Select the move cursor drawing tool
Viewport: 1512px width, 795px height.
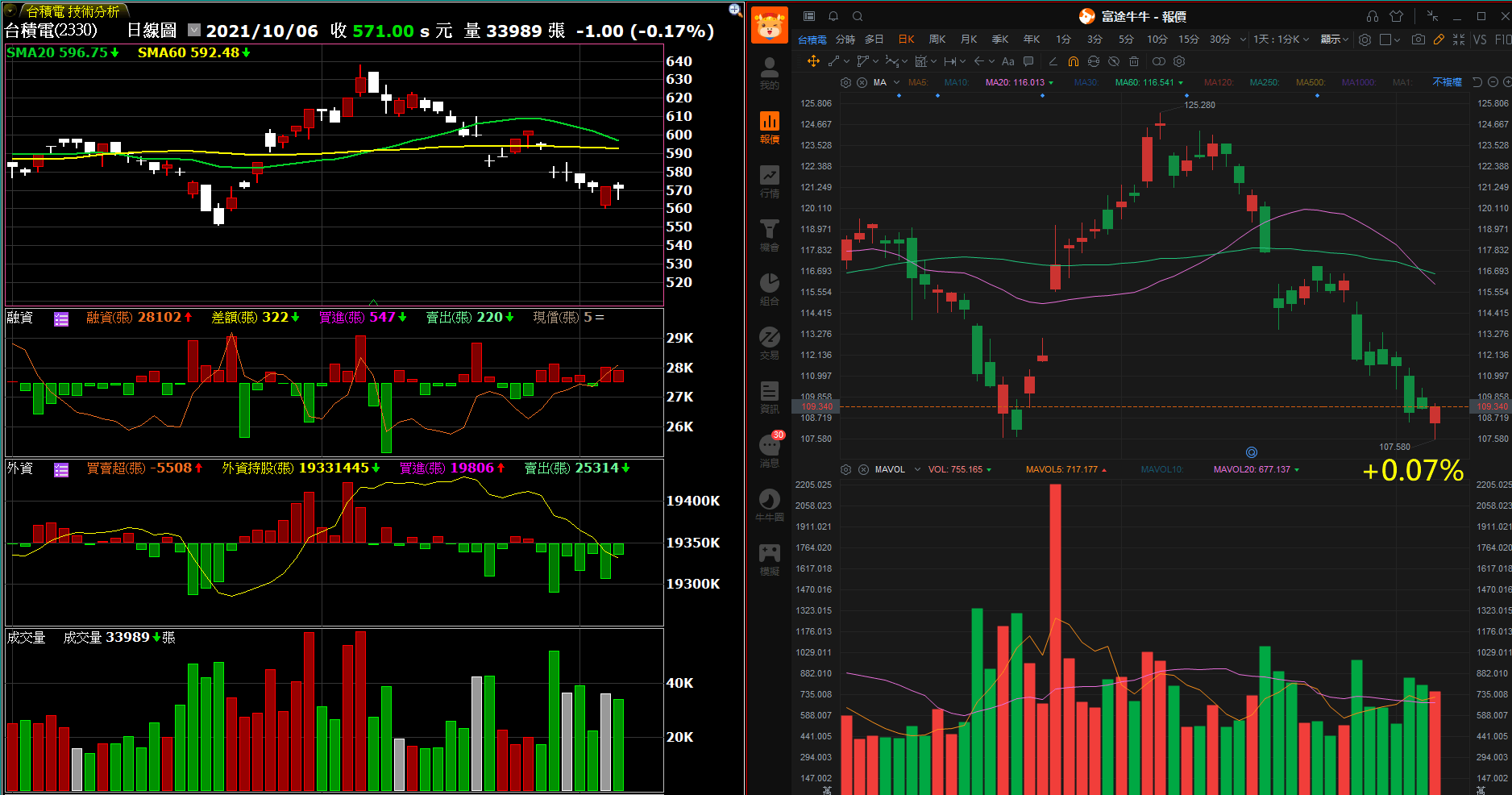pos(813,61)
